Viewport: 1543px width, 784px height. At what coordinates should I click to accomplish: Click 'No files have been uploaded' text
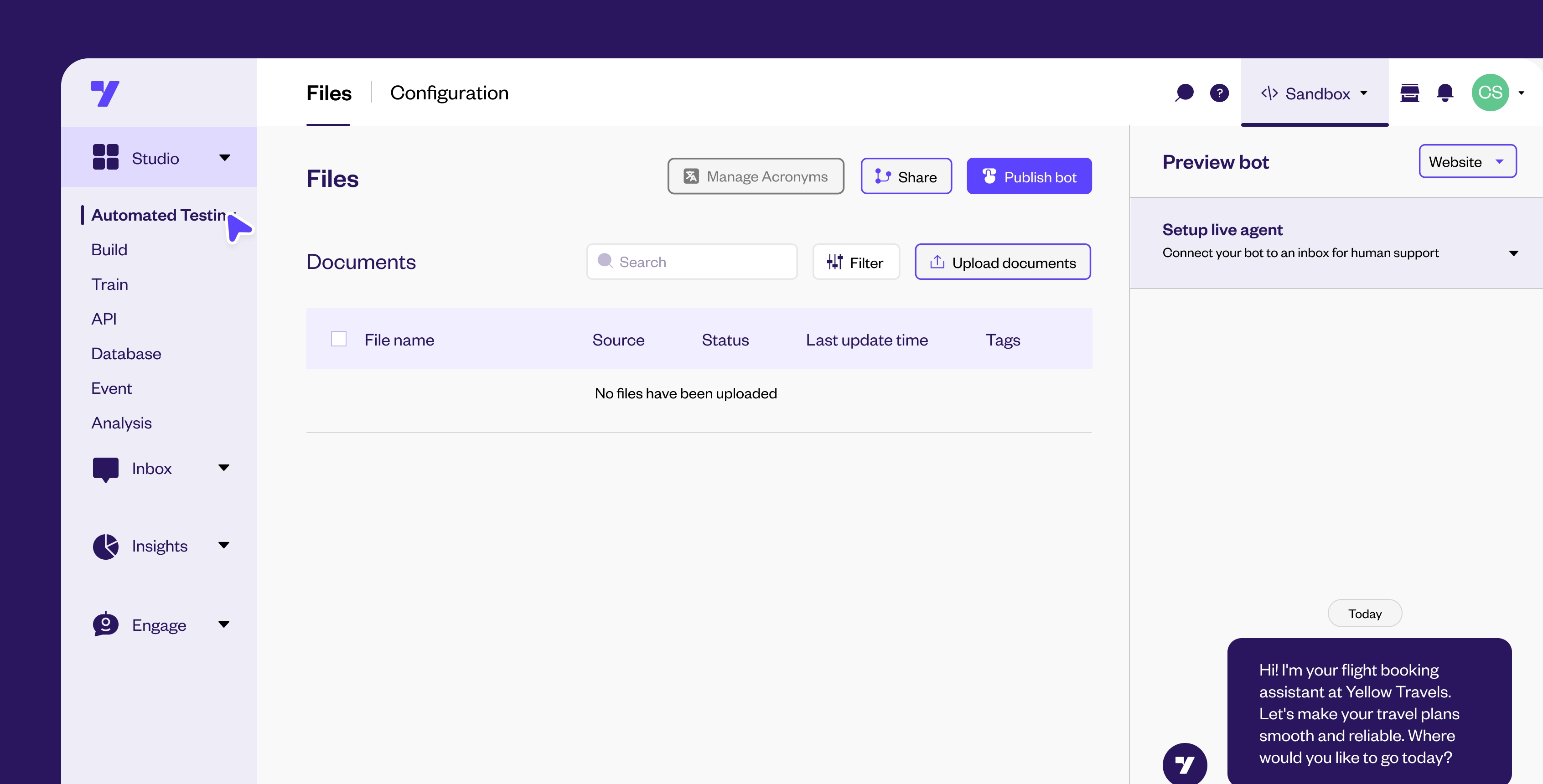pos(685,393)
